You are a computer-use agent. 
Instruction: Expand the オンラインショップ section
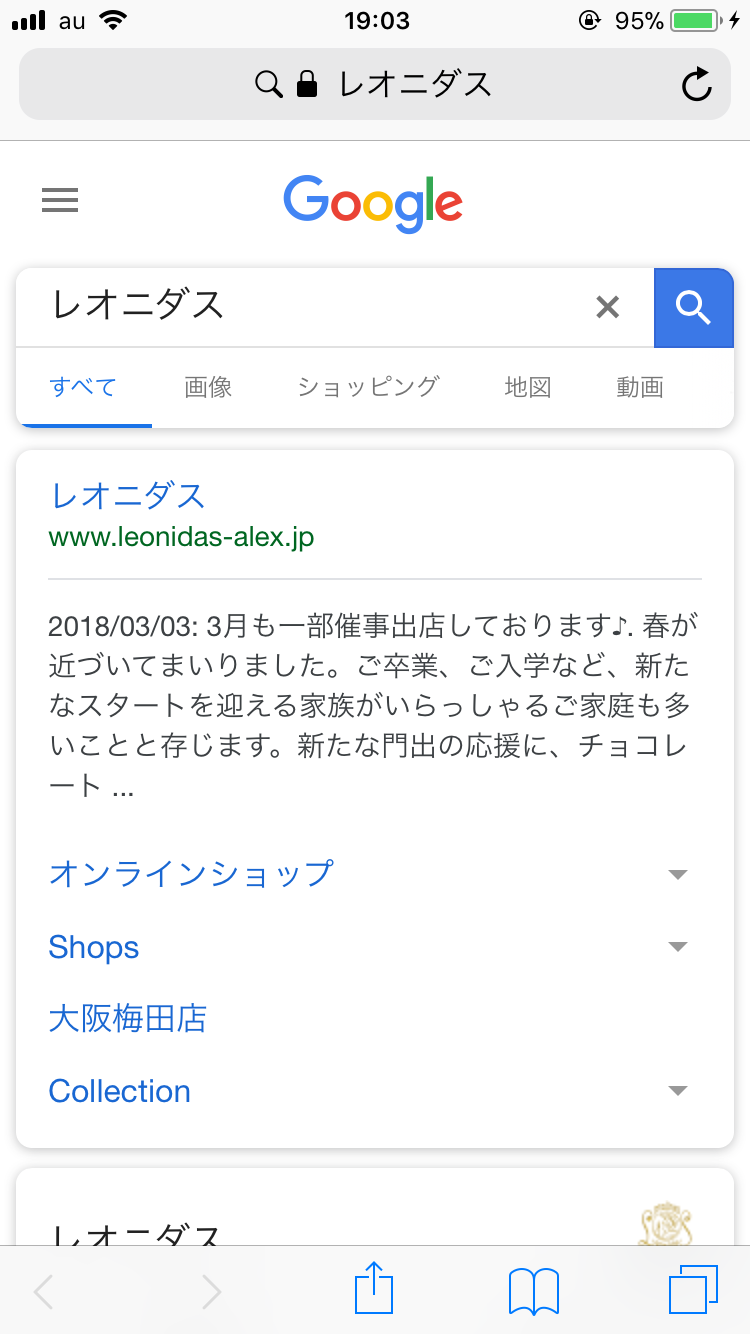pos(677,874)
